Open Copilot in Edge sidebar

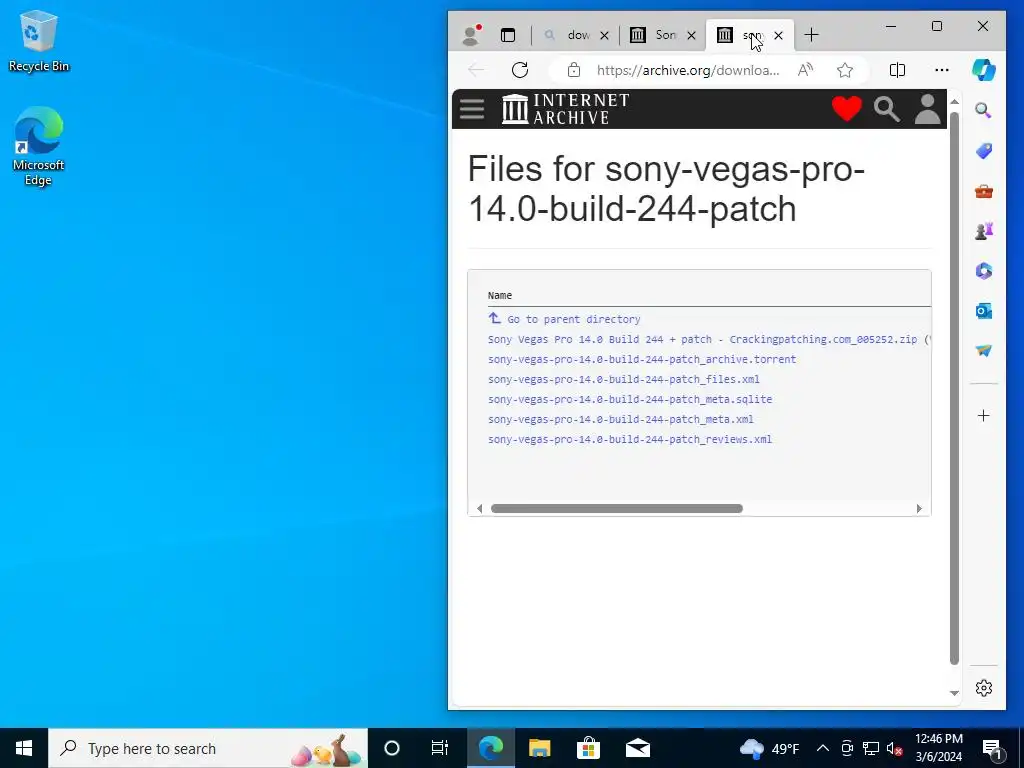pos(984,70)
